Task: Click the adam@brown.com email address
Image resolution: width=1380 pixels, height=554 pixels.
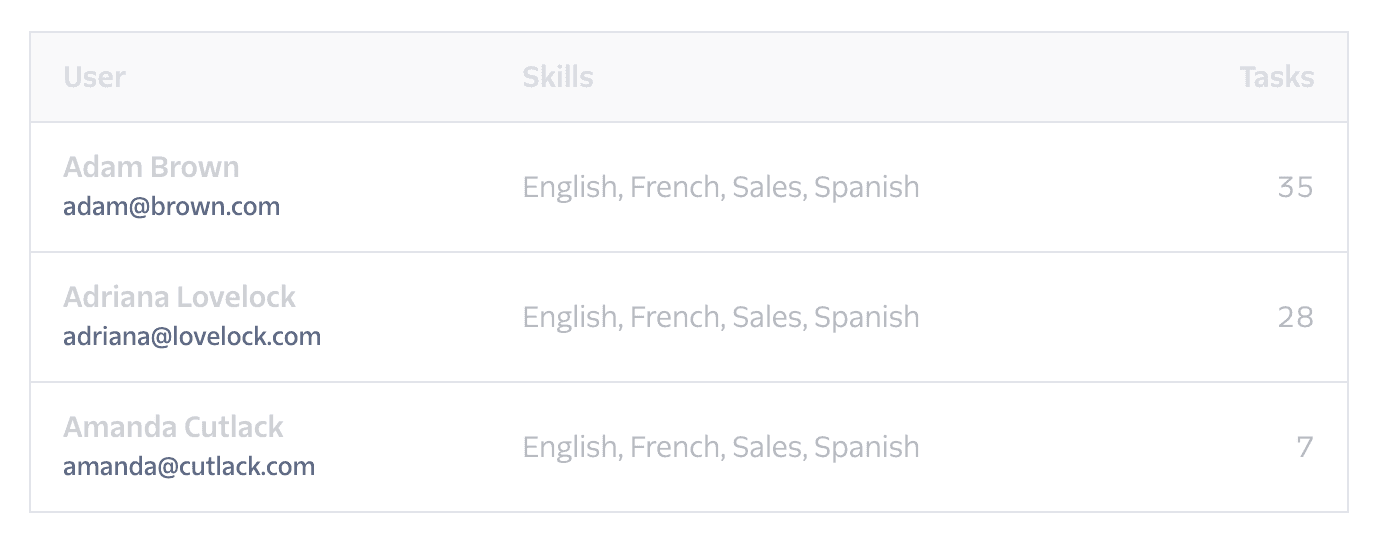Action: pos(171,207)
